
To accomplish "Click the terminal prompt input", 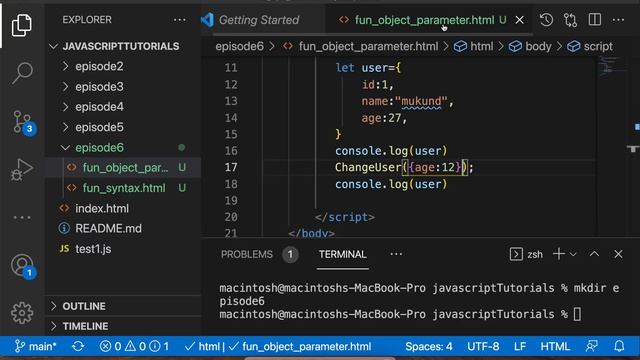I will [577, 314].
